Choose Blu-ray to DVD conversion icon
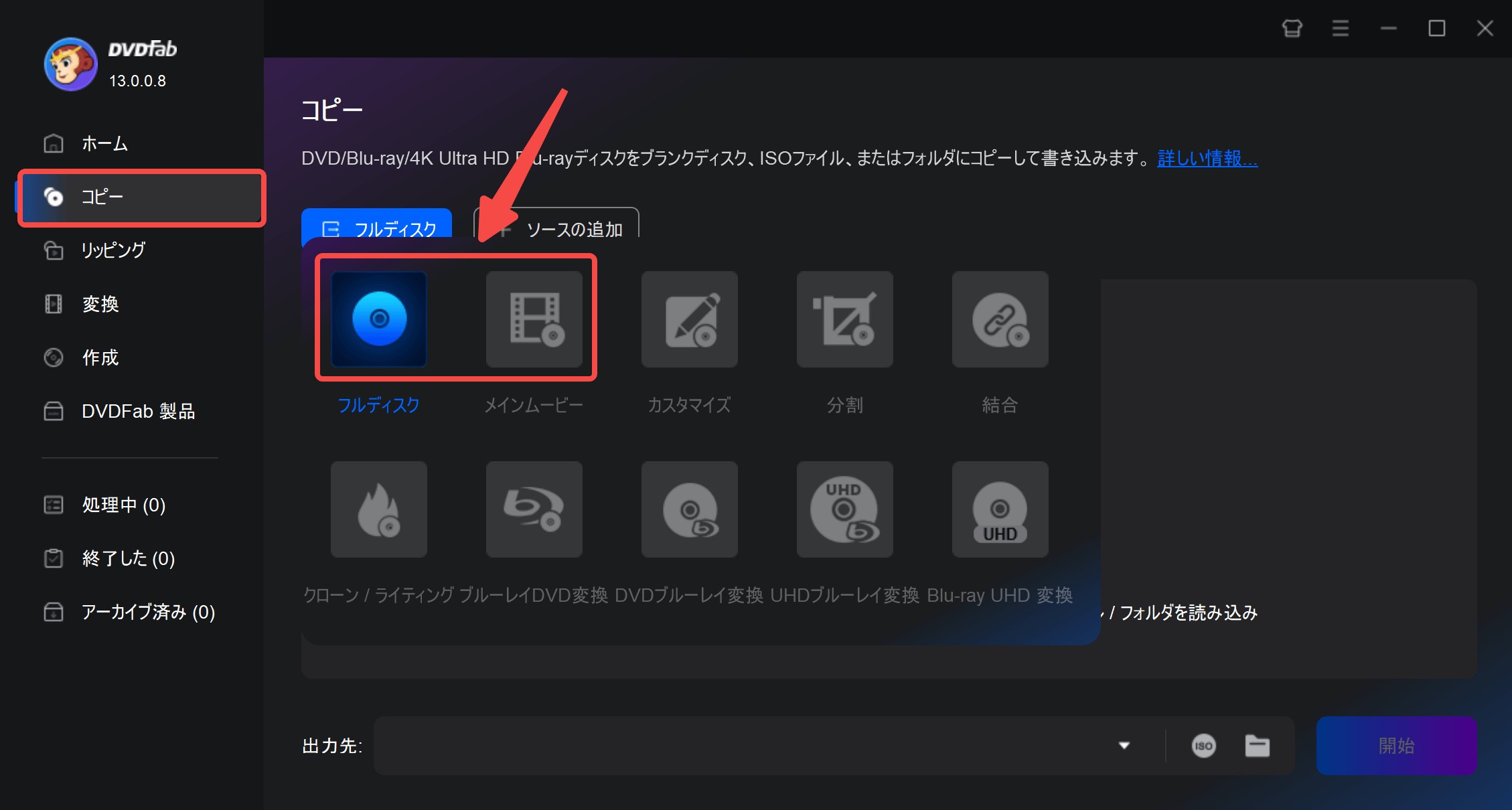This screenshot has height=810, width=1512. (x=534, y=509)
